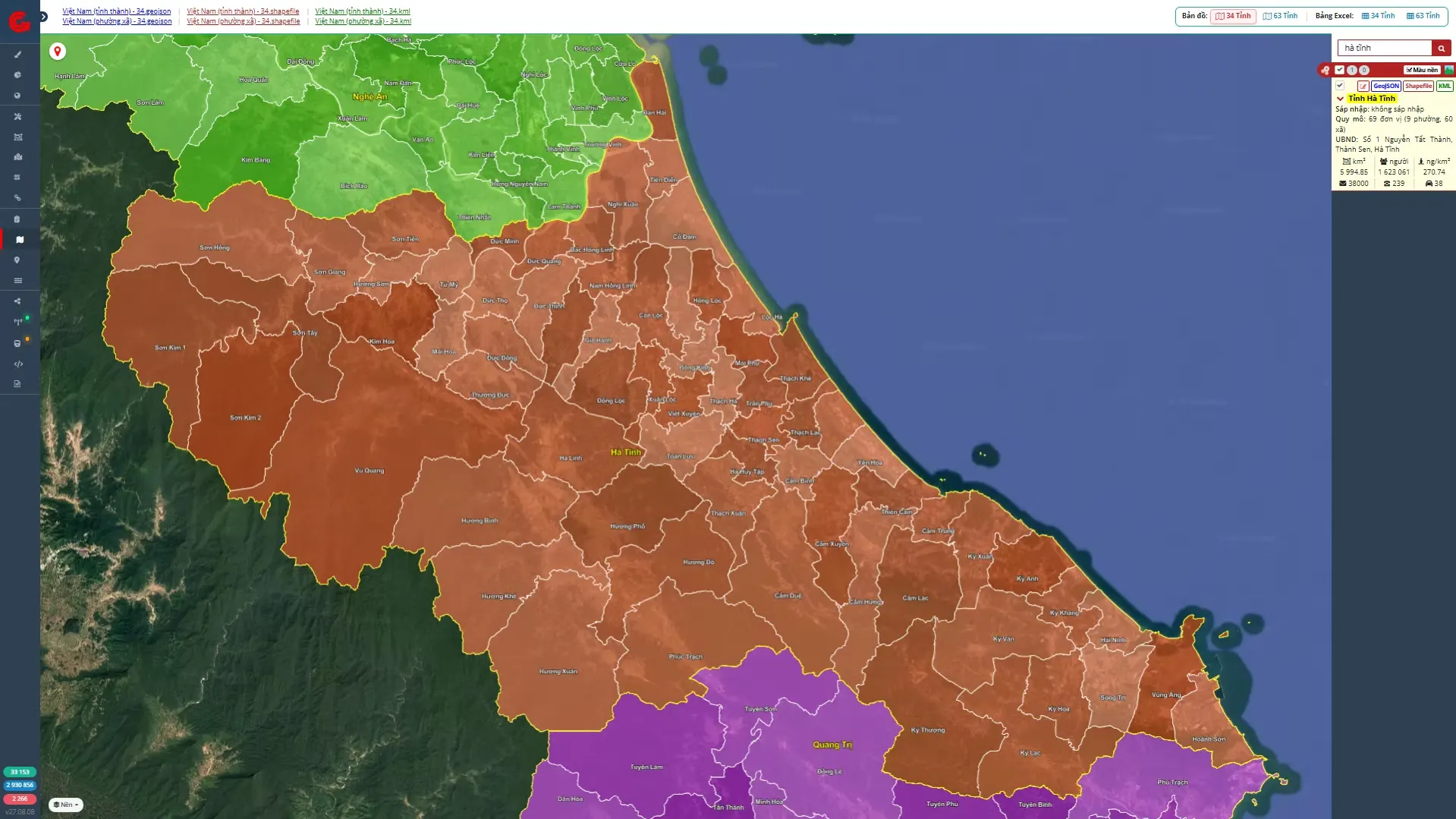Click the red G logo

[x=19, y=21]
